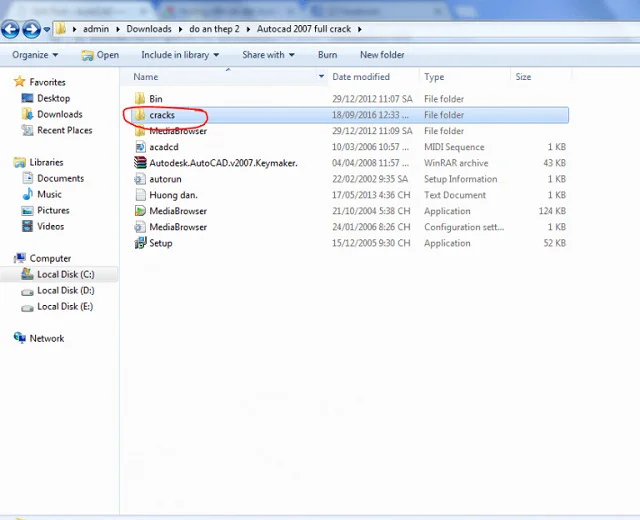This screenshot has height=520, width=640.
Task: Click the '43 KB' size value
Action: click(554, 163)
